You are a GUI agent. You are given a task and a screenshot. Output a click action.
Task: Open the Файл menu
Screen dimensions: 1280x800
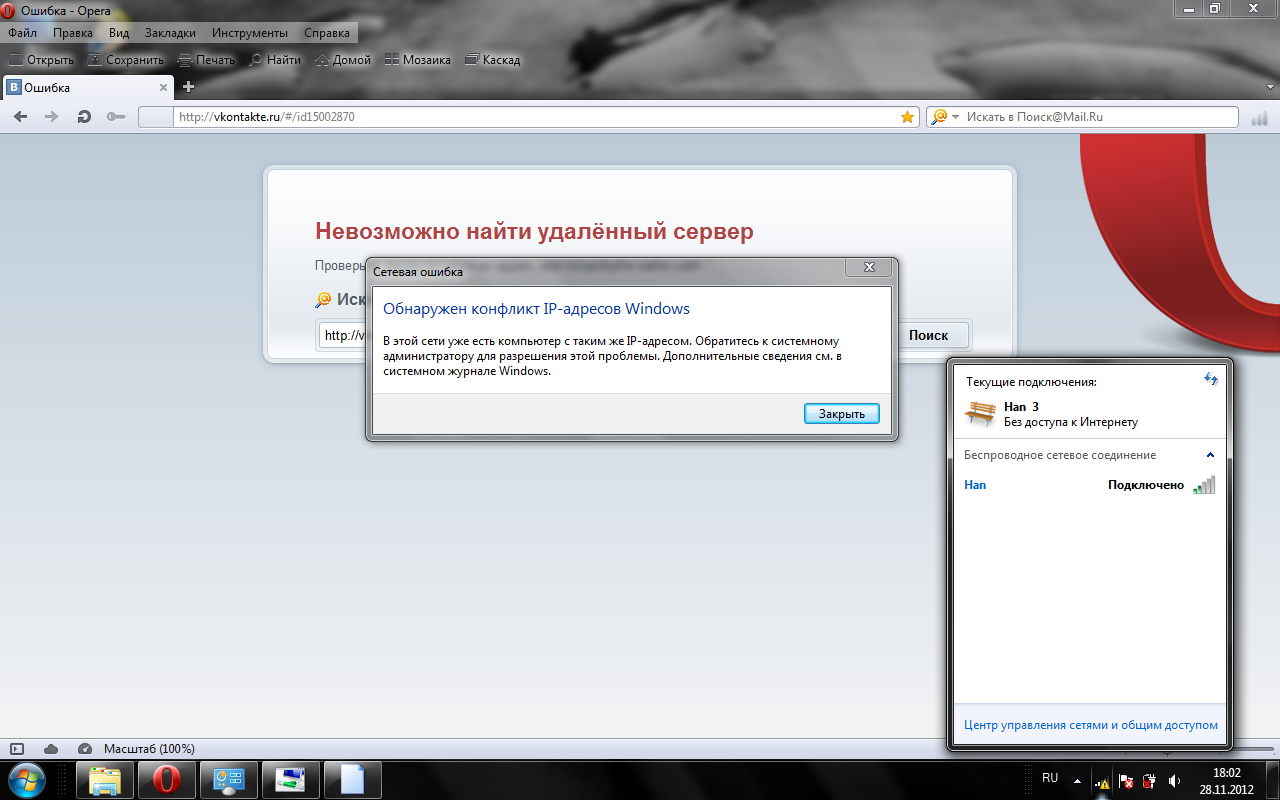[22, 33]
